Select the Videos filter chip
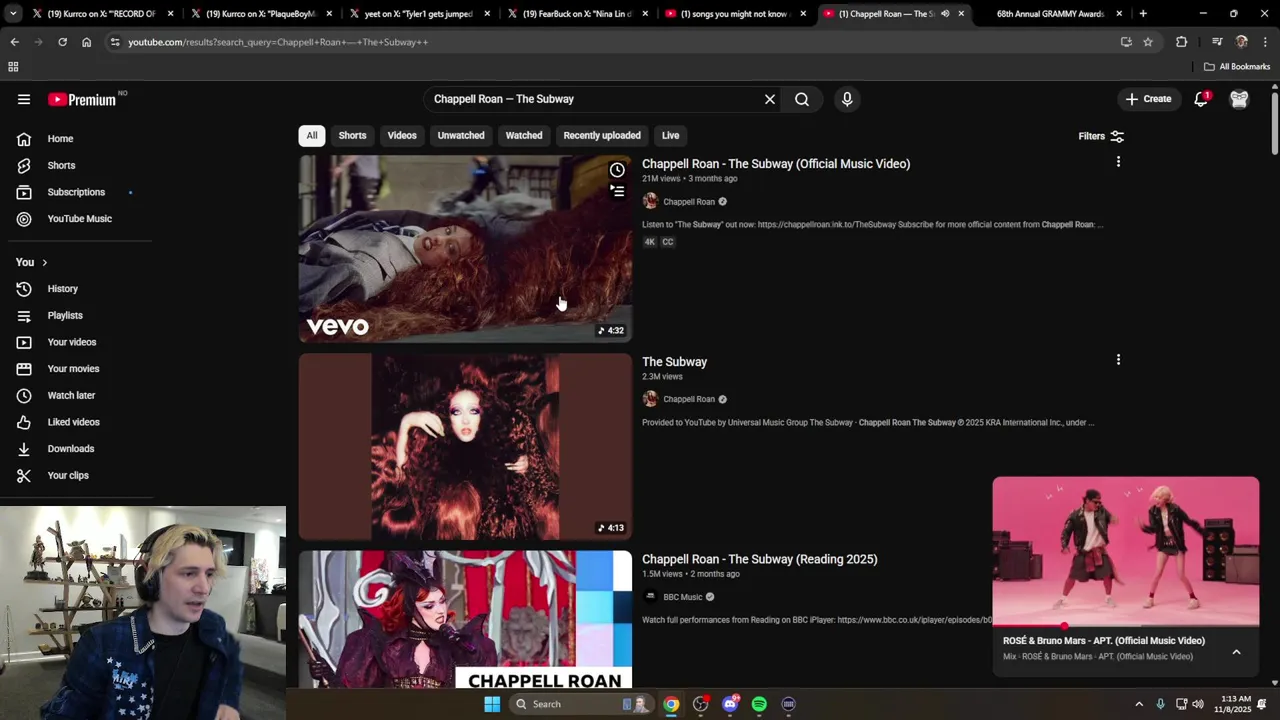Image resolution: width=1280 pixels, height=720 pixels. (402, 136)
